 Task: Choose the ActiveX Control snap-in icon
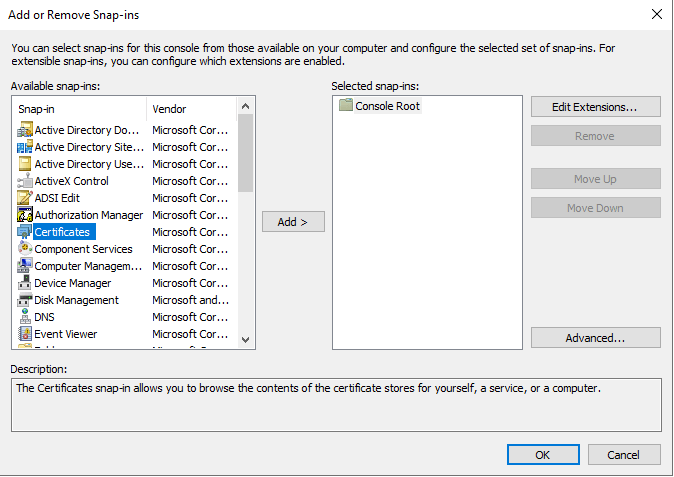pyautogui.click(x=25, y=181)
